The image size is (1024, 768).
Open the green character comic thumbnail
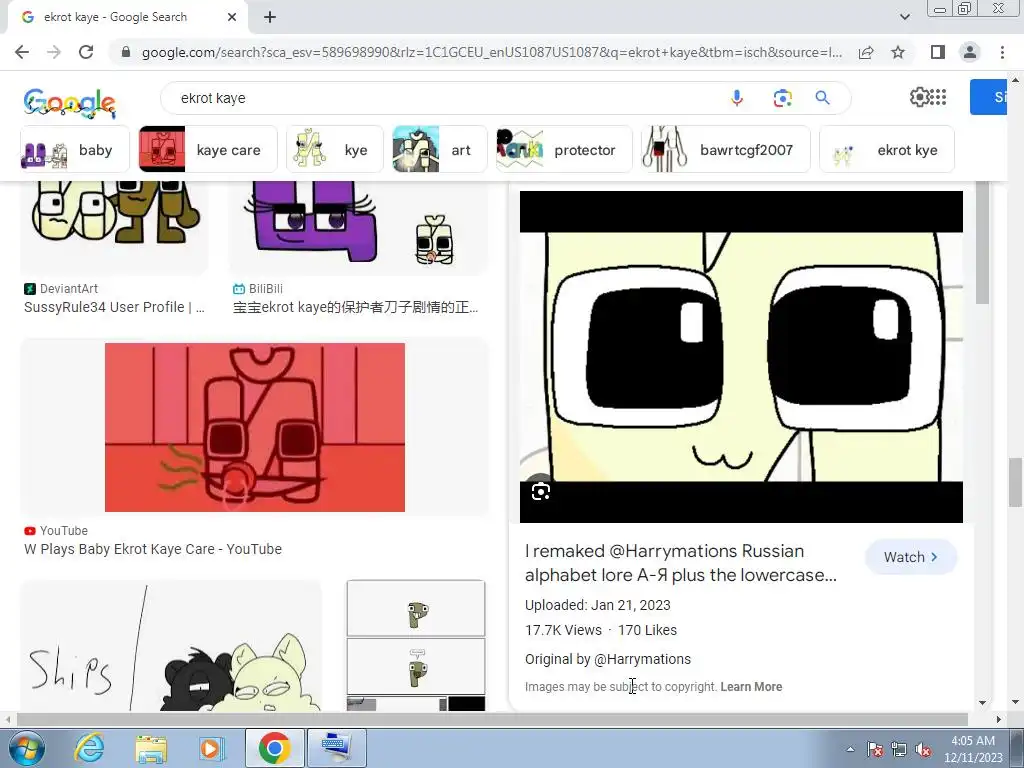tap(416, 646)
